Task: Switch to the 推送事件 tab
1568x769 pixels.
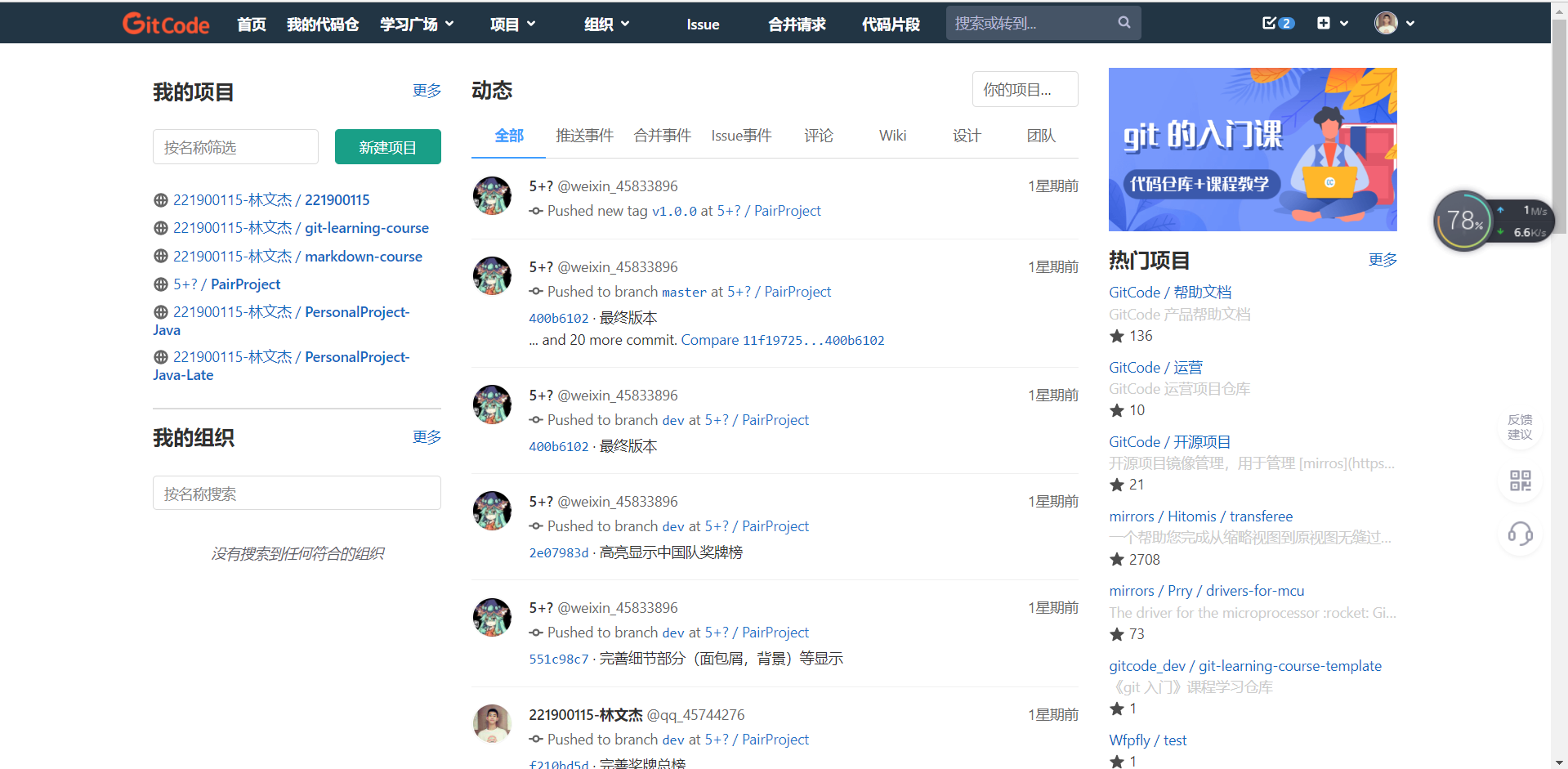Action: [584, 136]
